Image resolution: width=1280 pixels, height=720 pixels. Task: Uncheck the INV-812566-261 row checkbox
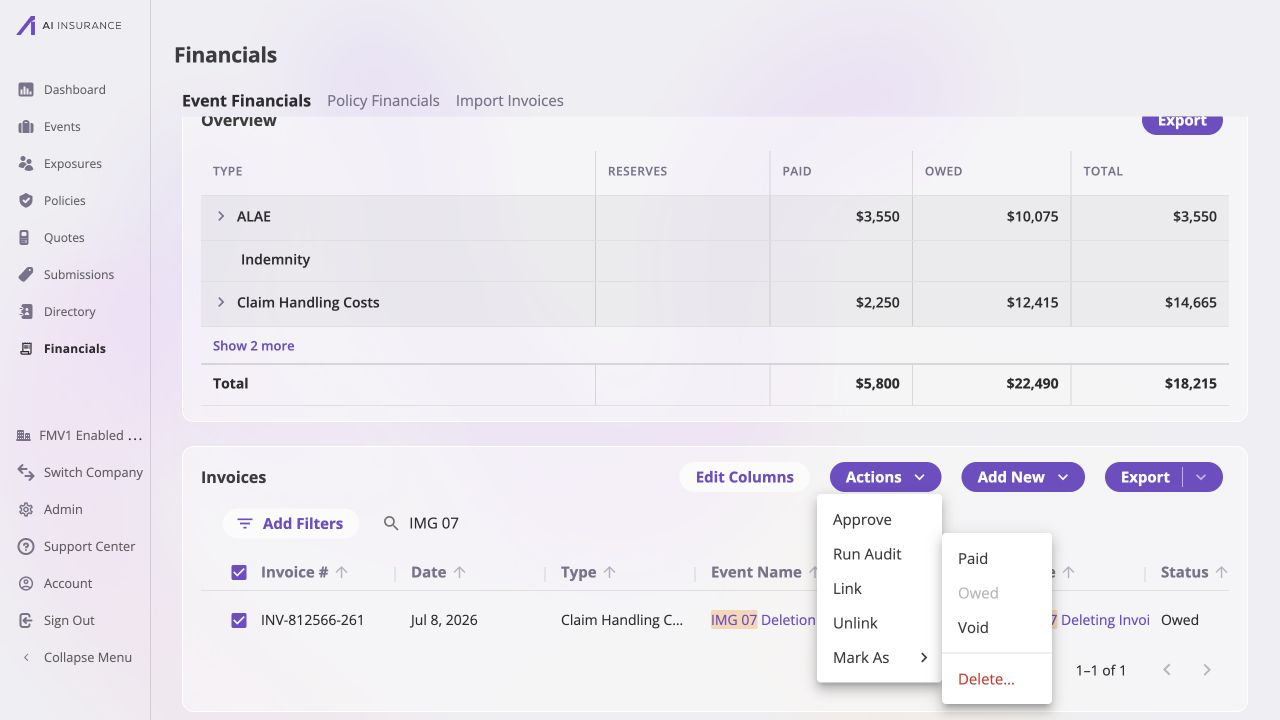coord(239,621)
